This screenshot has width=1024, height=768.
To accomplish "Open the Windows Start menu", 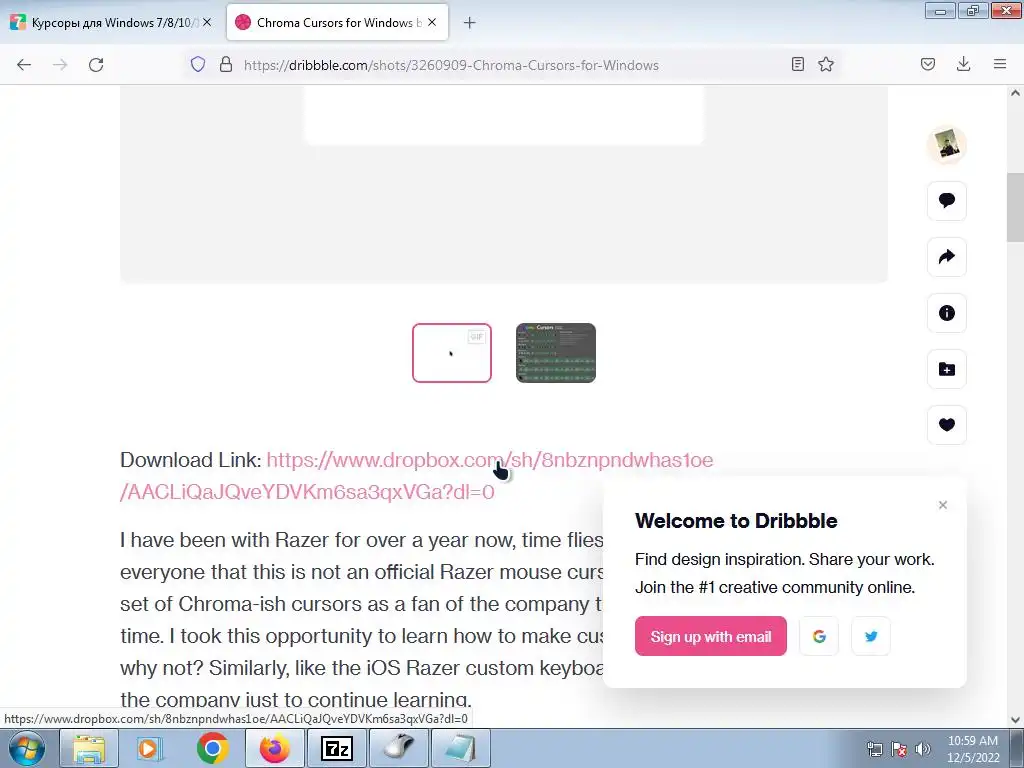I will pos(27,748).
